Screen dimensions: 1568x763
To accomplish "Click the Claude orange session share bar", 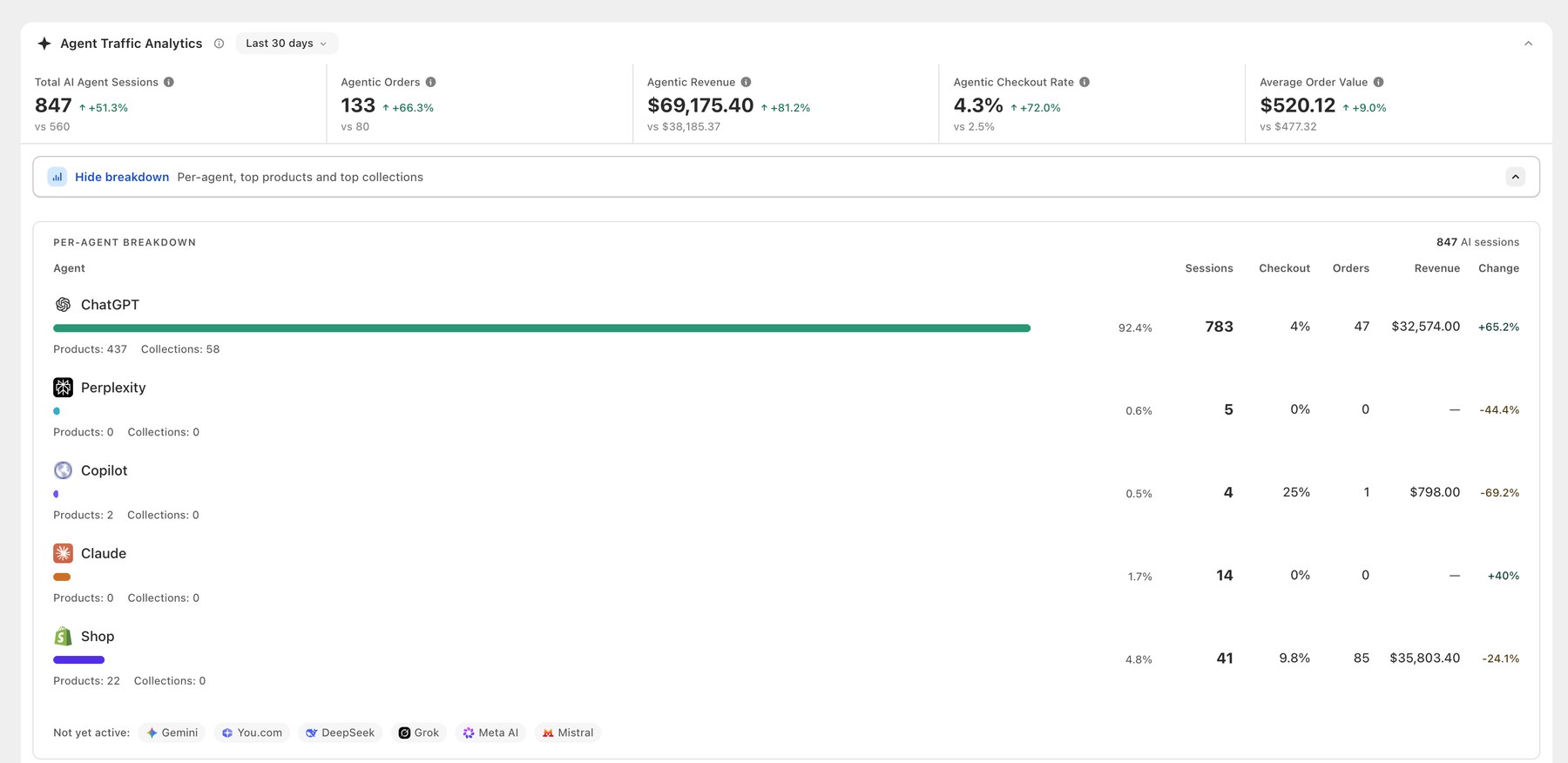I will coord(62,577).
